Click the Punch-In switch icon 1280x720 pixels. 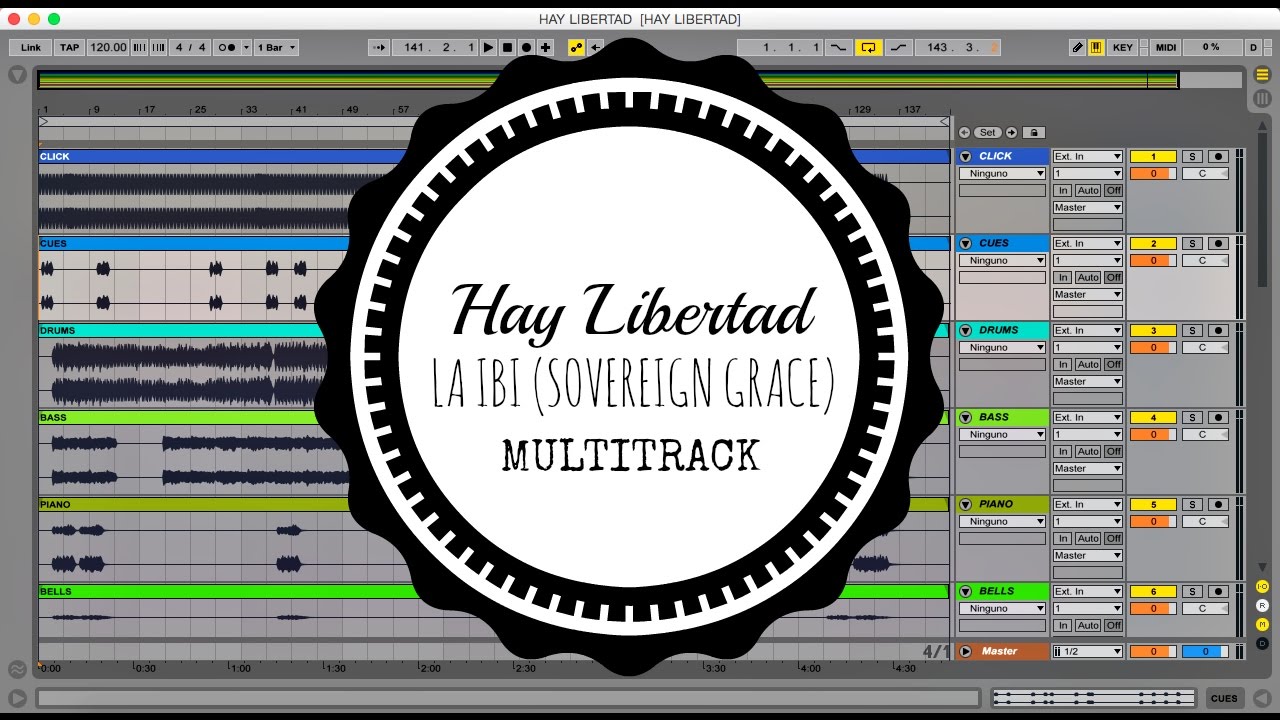click(x=839, y=47)
